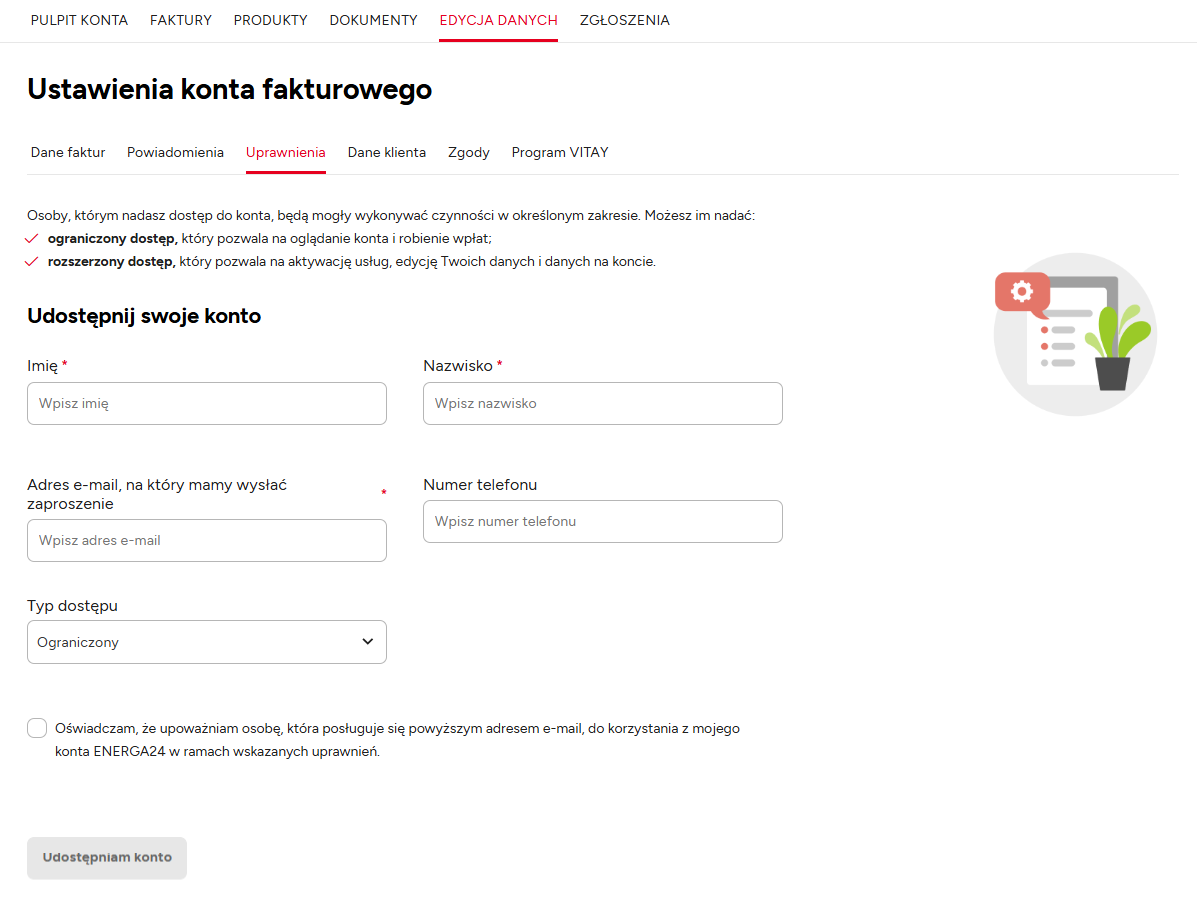Image resolution: width=1197 pixels, height=900 pixels.
Task: Focus the Imię input field
Action: (x=206, y=404)
